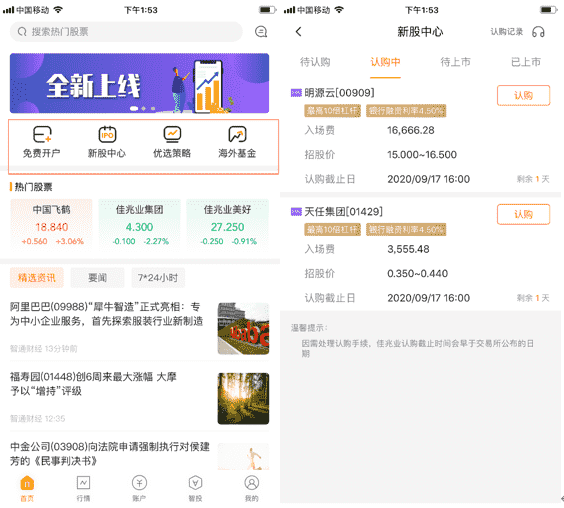The image size is (564, 508).
Task: Tap 认购 button for 明源云[00909]
Action: pos(523,95)
